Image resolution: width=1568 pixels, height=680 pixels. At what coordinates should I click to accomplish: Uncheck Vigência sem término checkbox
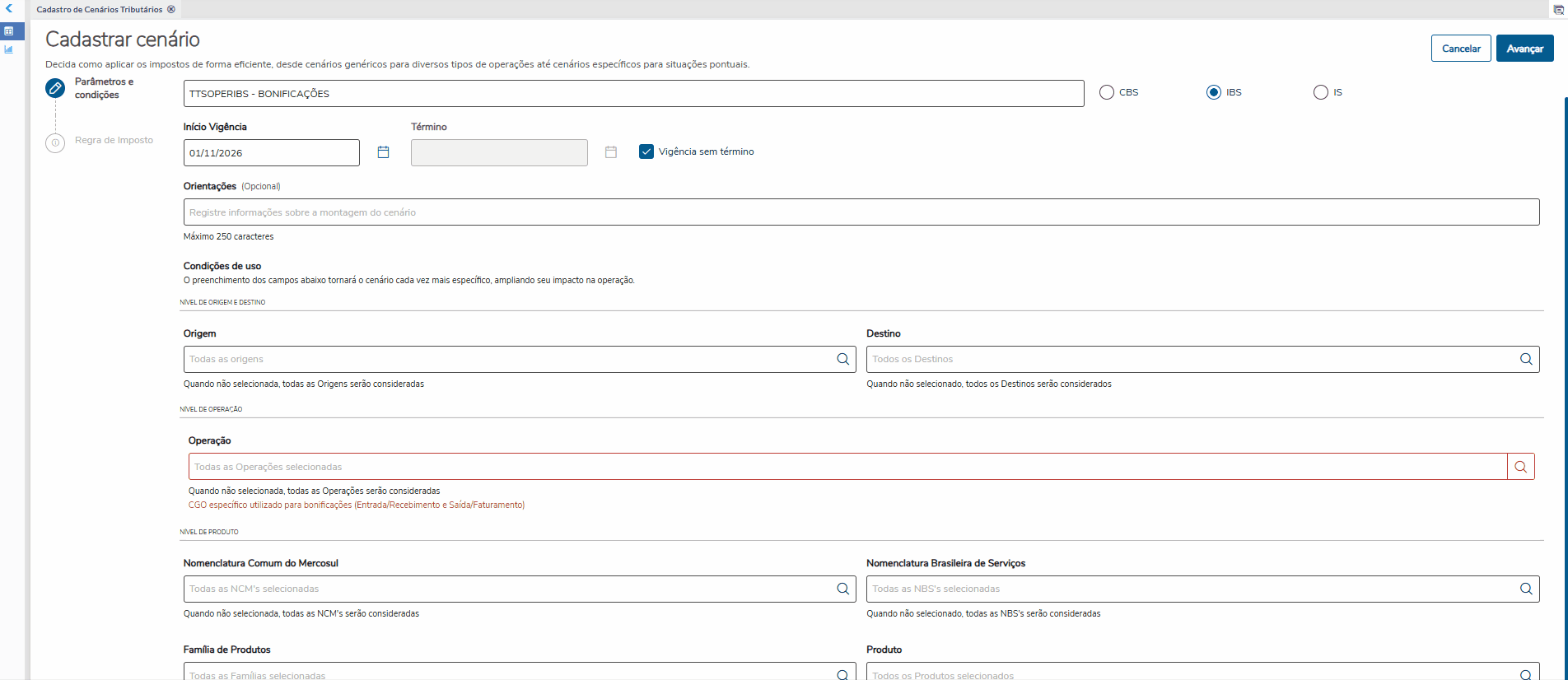(x=646, y=151)
